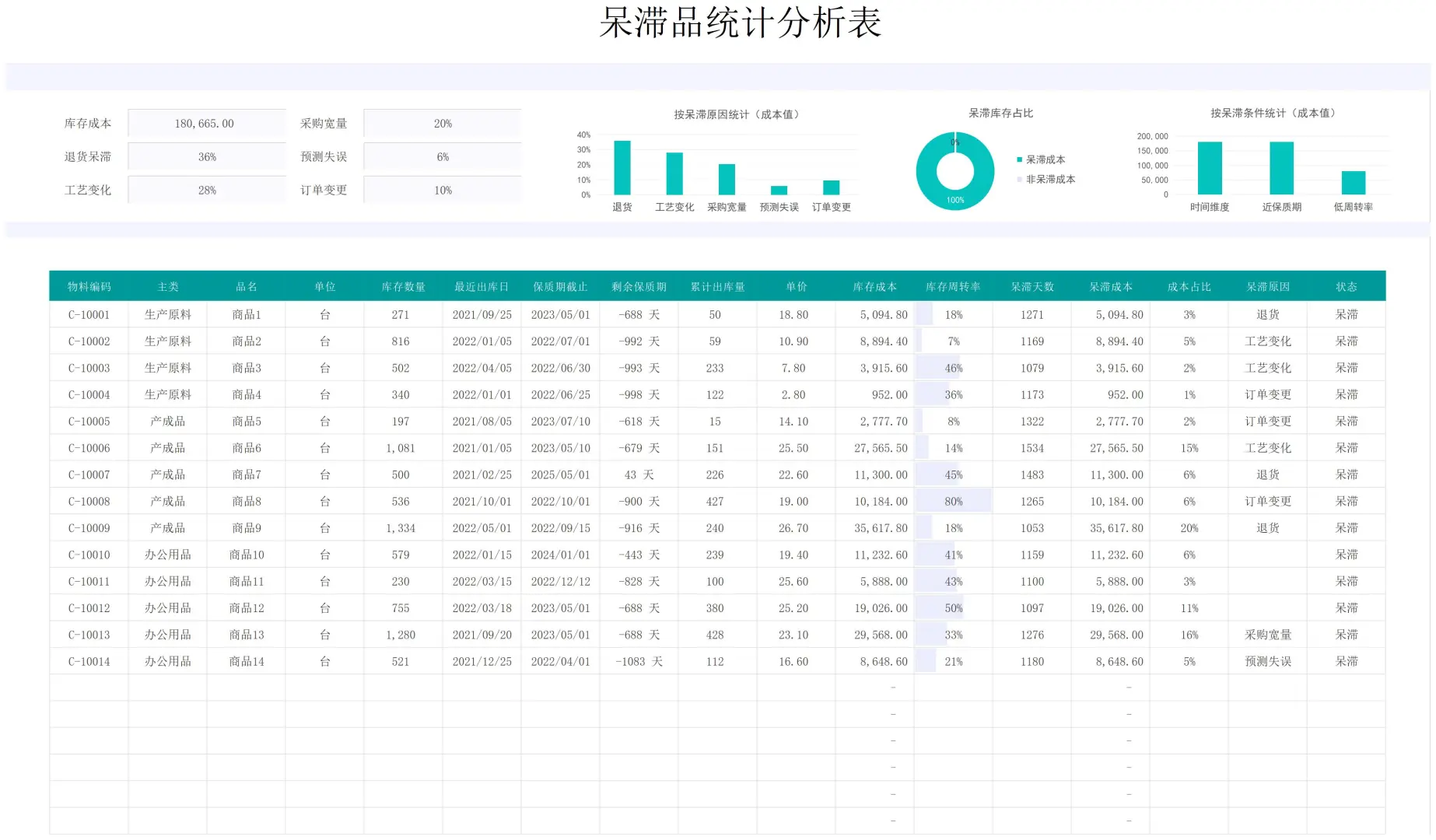This screenshot has width=1436, height=840.
Task: Click the 工艺变化 bar in reason chart
Action: [674, 173]
